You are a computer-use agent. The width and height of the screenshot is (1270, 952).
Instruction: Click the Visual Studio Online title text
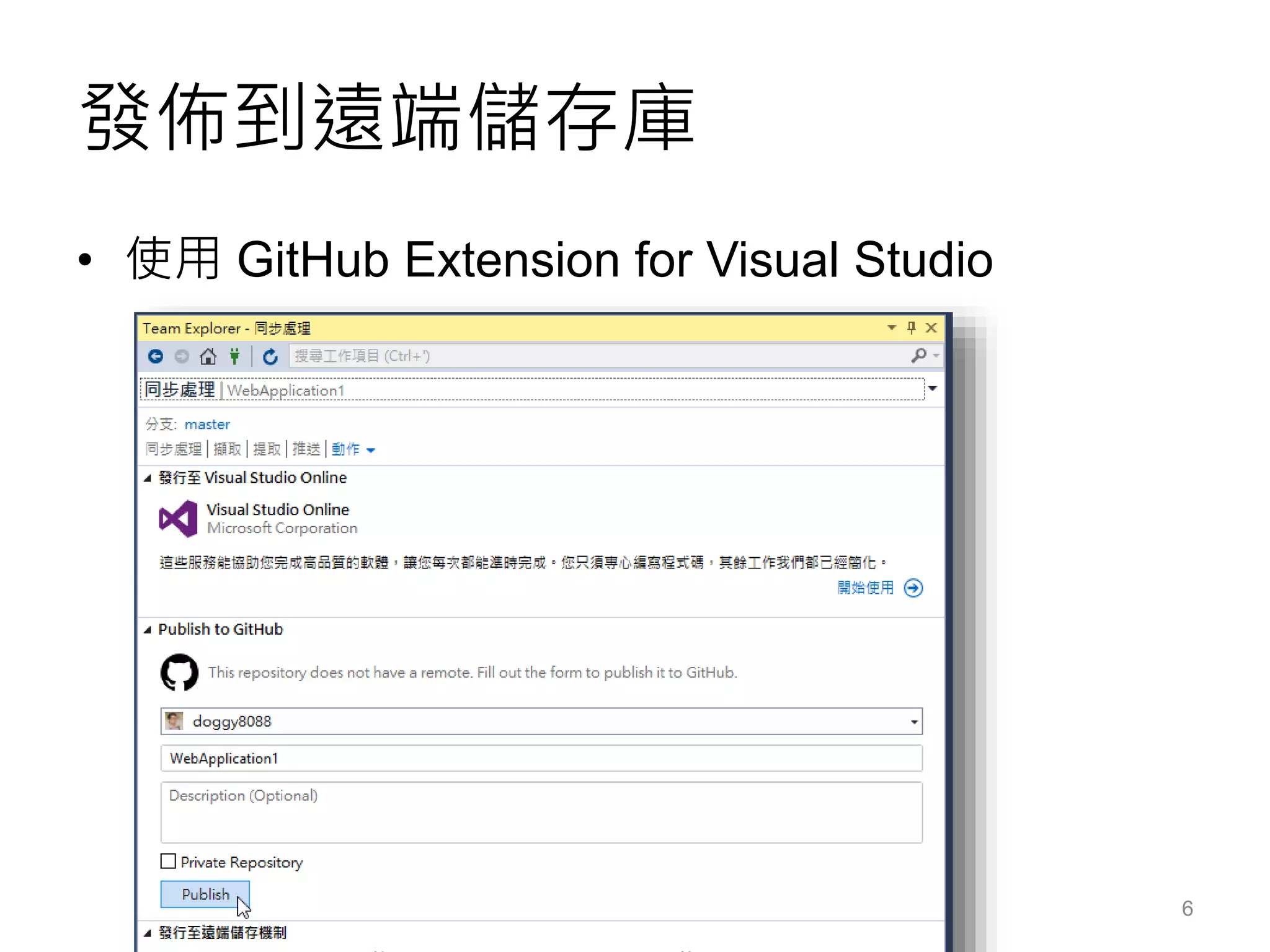point(278,509)
